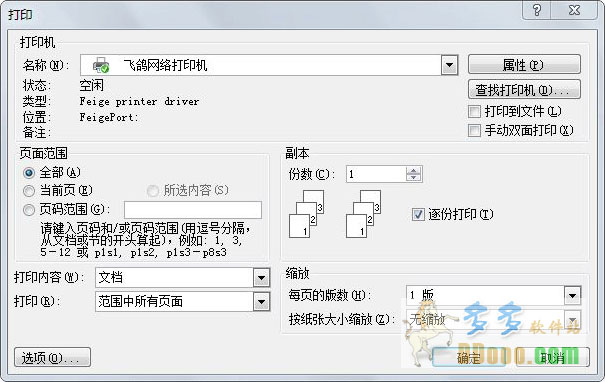Enable the 打印到文件 checkbox

(474, 112)
